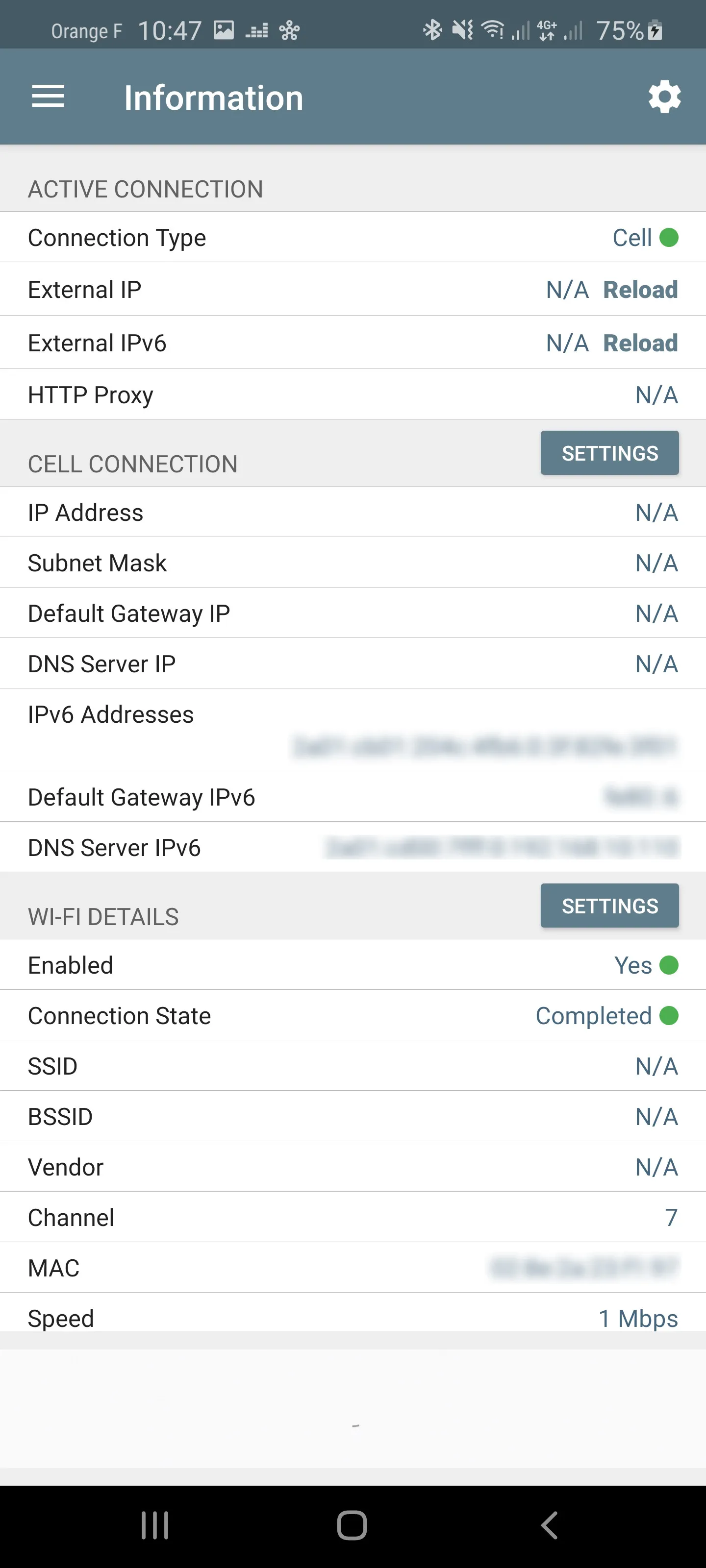The height and width of the screenshot is (1568, 706).
Task: Reload the External IPv6 address
Action: pos(640,343)
